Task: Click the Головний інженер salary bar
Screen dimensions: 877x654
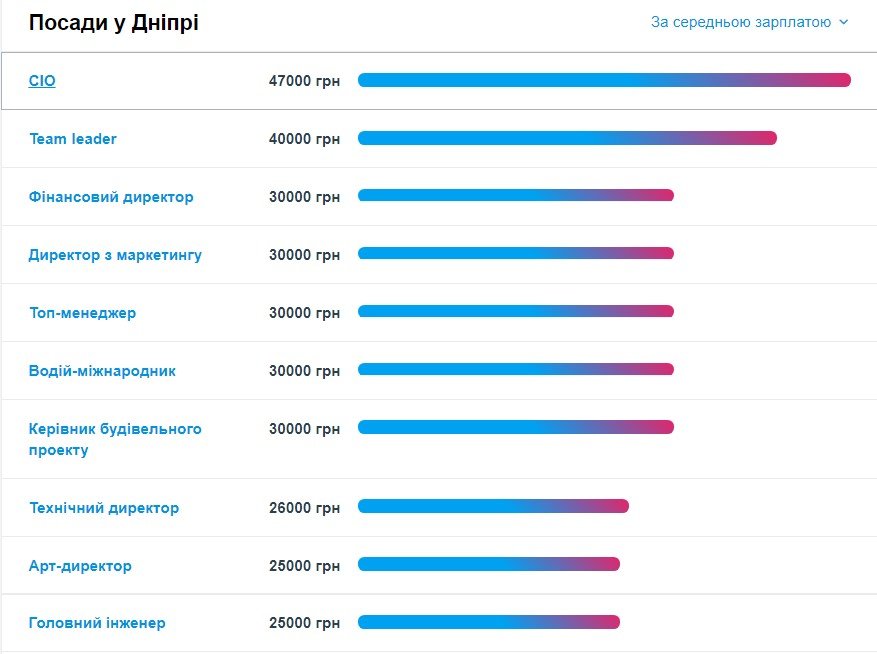Action: (489, 622)
